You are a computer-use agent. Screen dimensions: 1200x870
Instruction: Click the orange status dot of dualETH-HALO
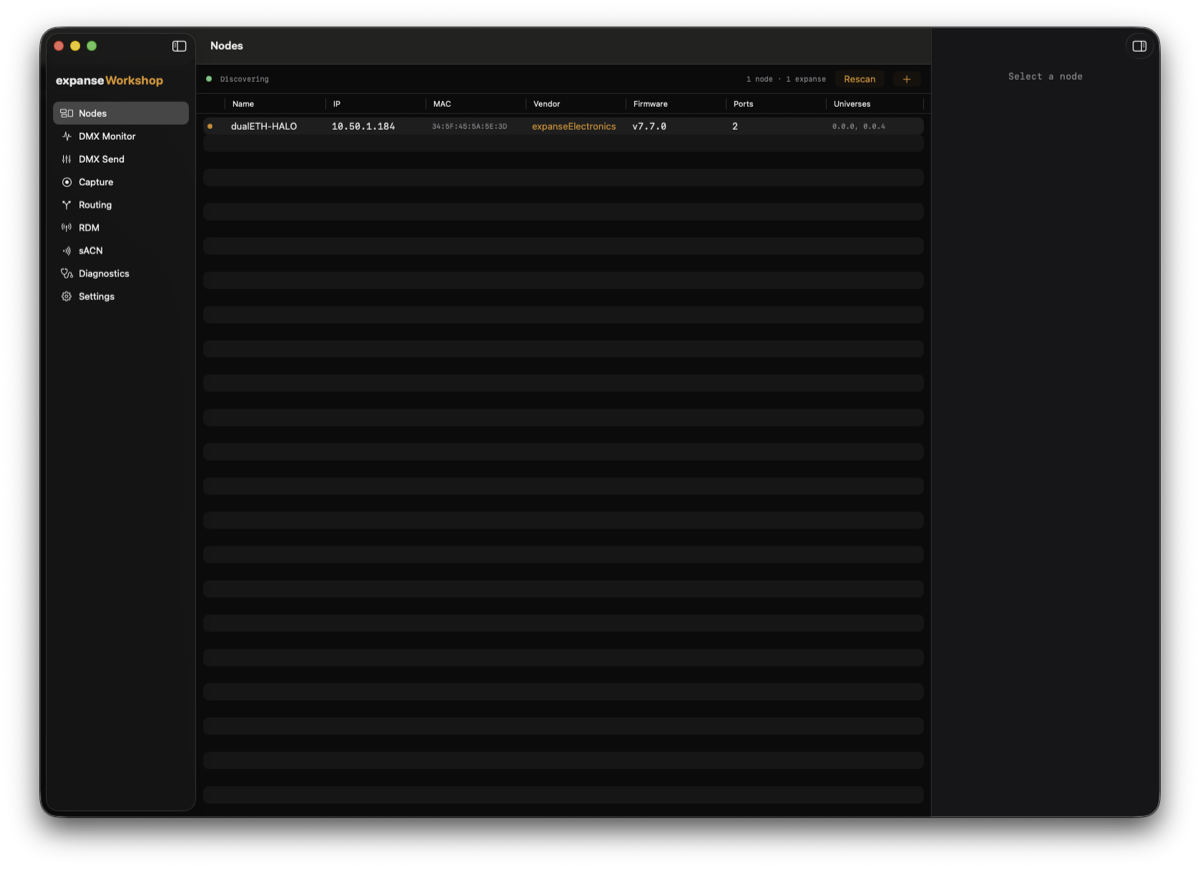pos(209,127)
